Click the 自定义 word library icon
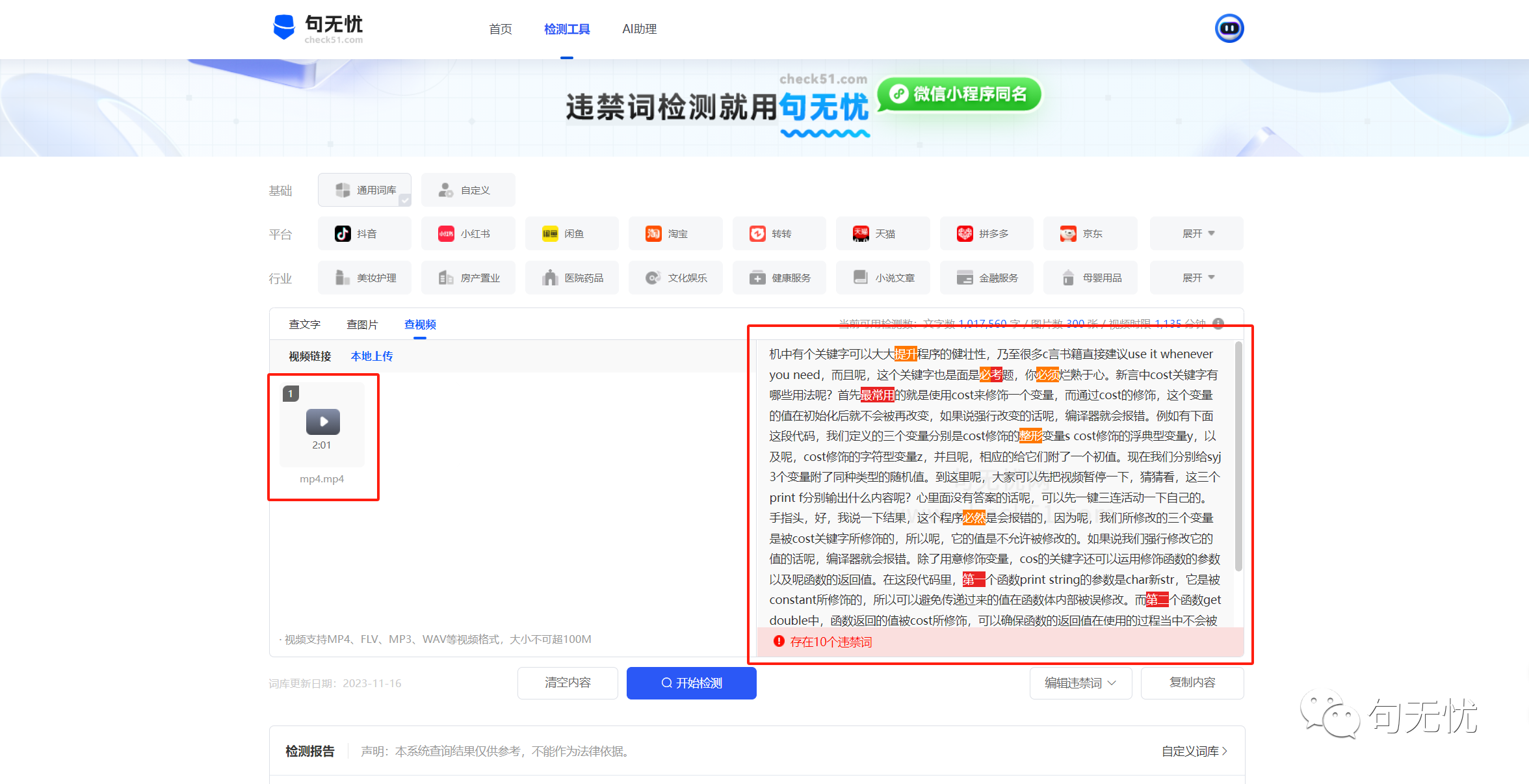Image resolution: width=1529 pixels, height=784 pixels. click(446, 190)
